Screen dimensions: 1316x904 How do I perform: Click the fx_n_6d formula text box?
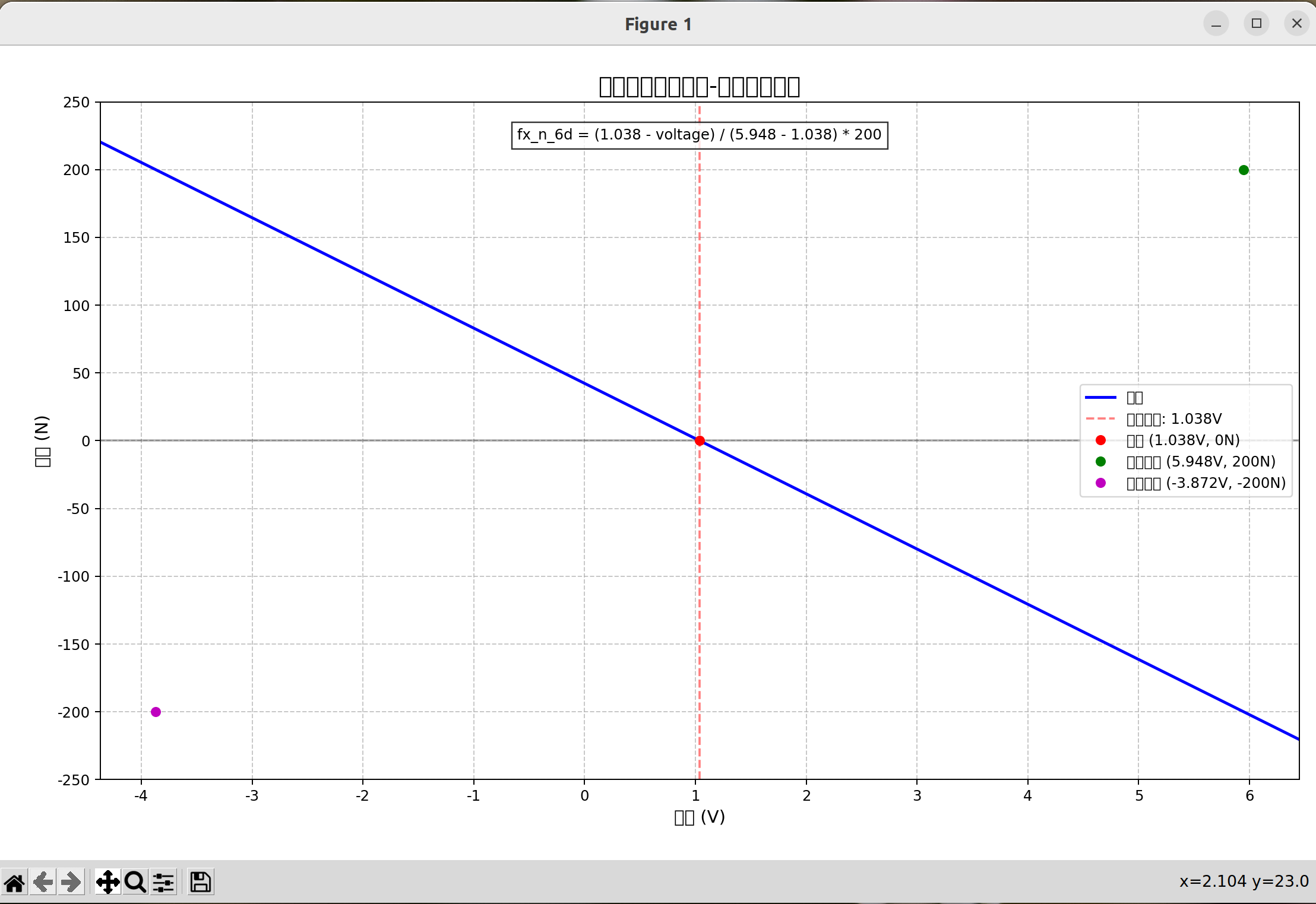click(699, 135)
